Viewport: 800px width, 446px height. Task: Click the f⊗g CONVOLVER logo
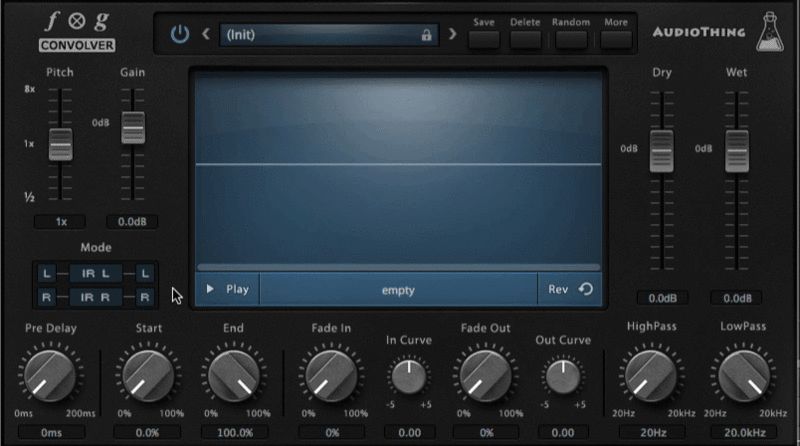[77, 32]
